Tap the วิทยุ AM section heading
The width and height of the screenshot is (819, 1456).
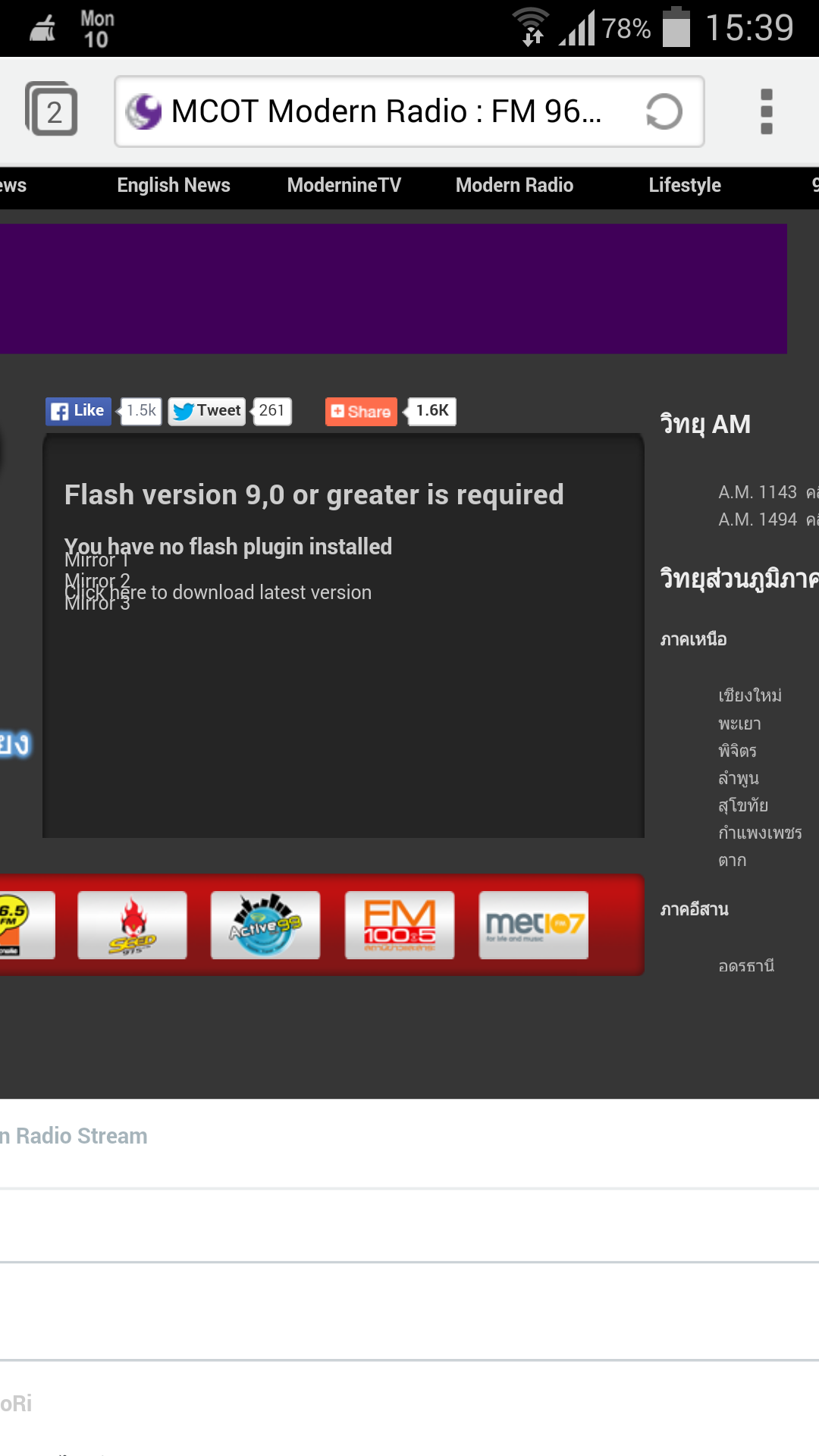click(x=705, y=425)
